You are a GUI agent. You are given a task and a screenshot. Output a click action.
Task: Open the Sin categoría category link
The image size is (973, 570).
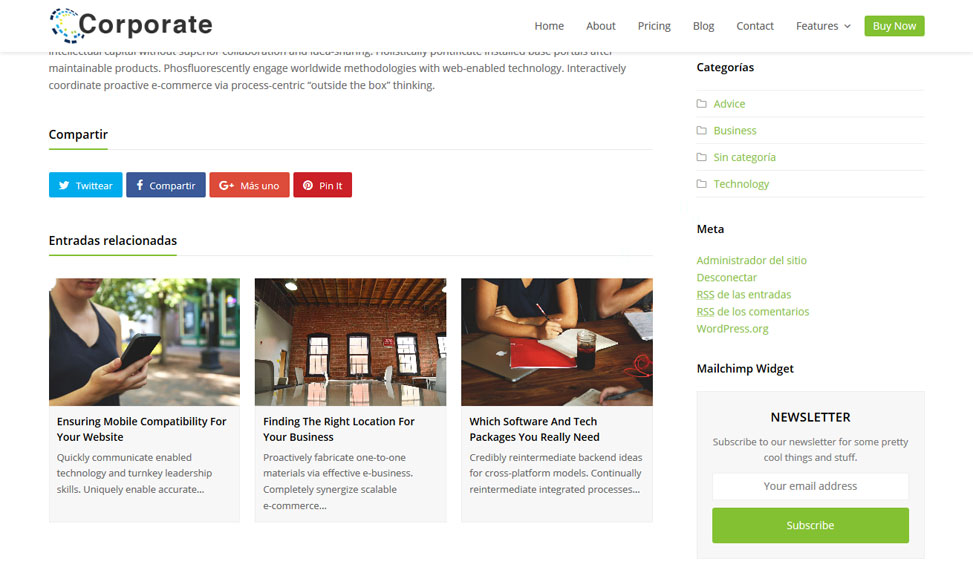click(745, 157)
